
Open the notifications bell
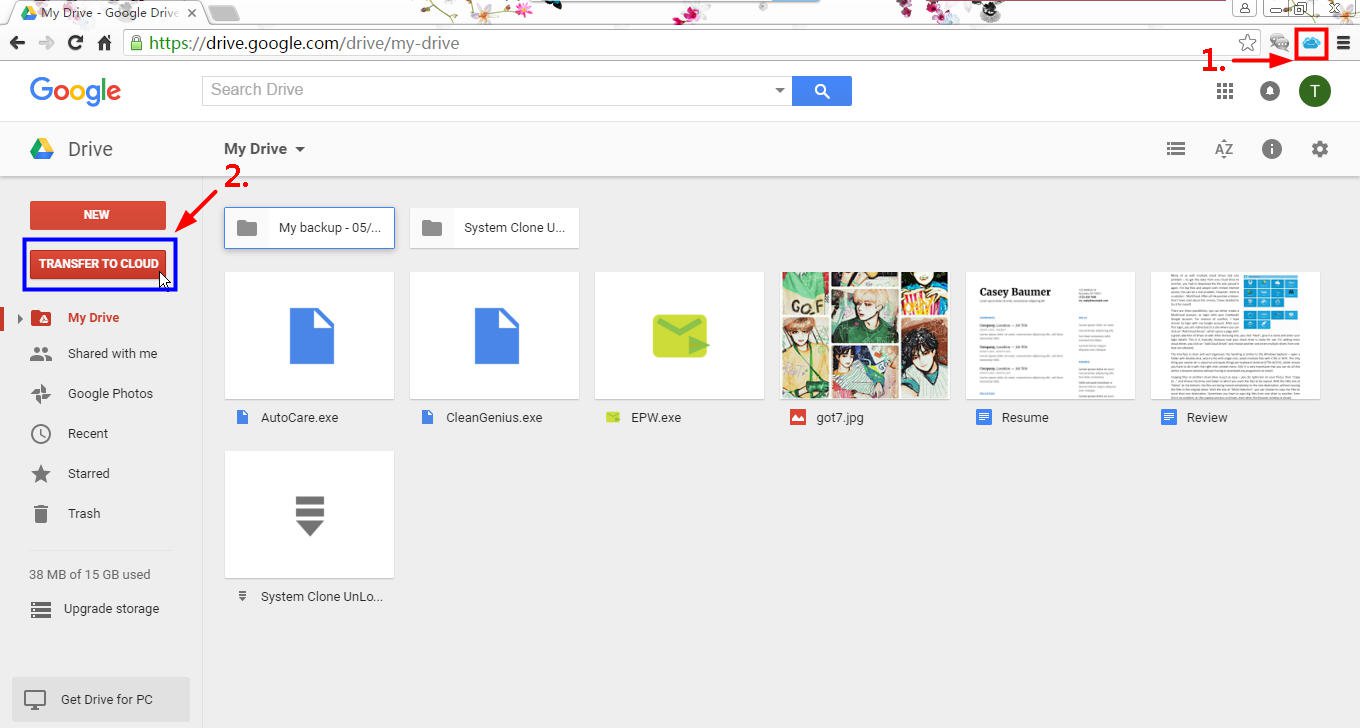click(1269, 91)
